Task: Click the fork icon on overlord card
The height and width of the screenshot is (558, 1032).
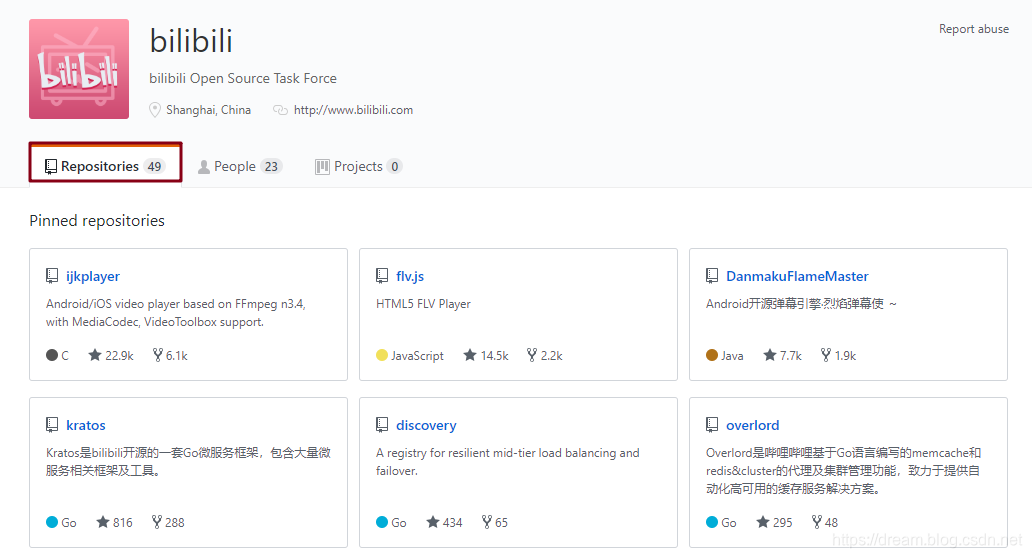Action: pyautogui.click(x=817, y=522)
